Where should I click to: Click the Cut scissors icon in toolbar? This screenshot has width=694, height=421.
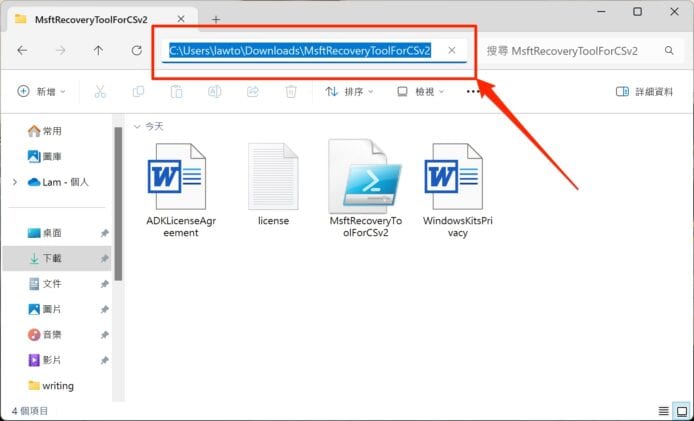point(99,91)
